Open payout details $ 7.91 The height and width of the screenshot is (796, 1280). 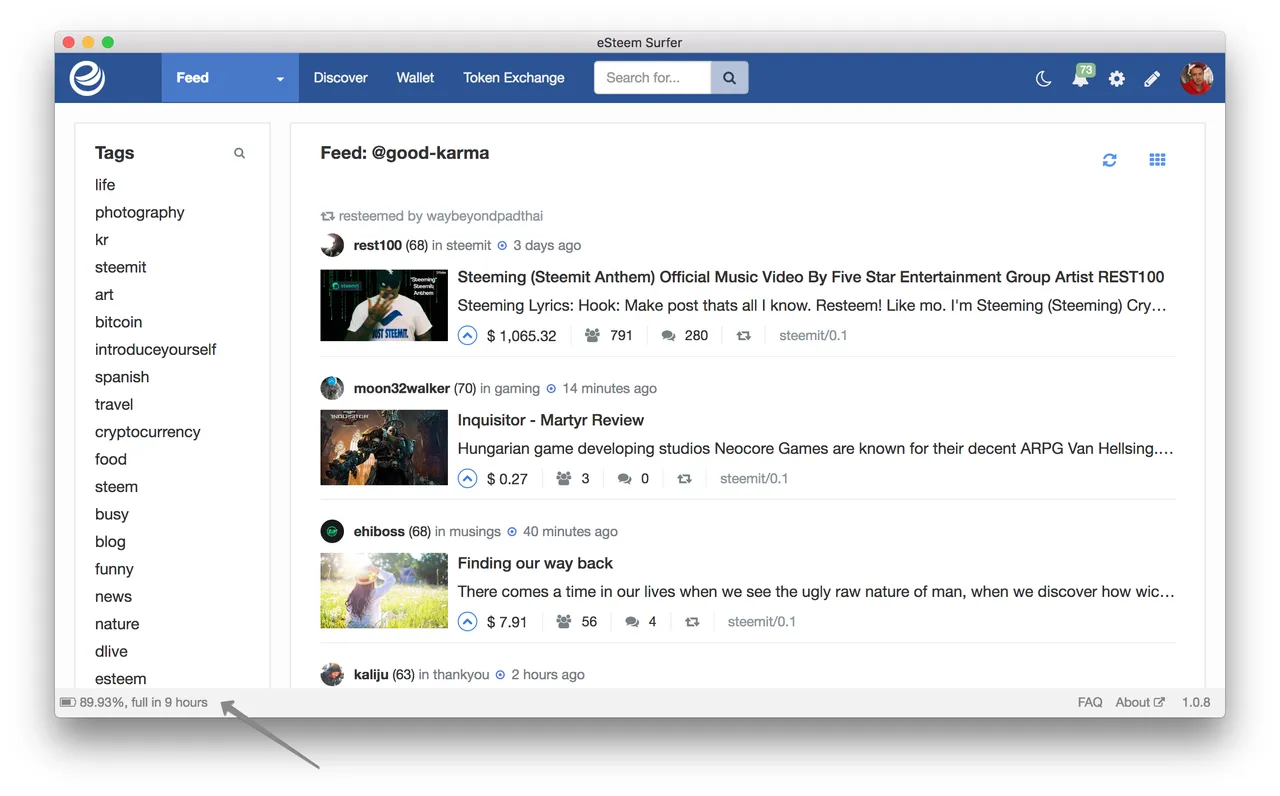pos(507,622)
